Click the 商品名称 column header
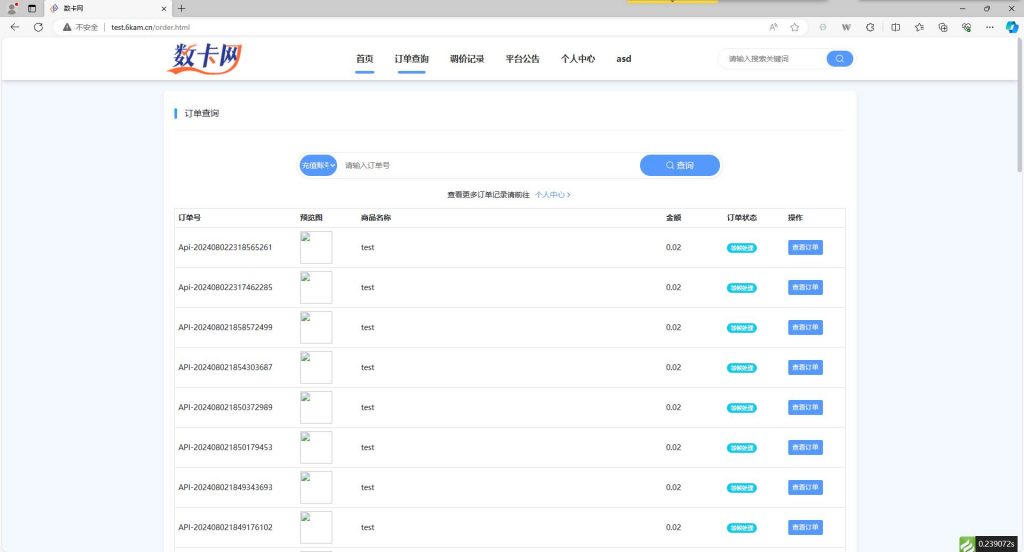1024x552 pixels. click(376, 218)
